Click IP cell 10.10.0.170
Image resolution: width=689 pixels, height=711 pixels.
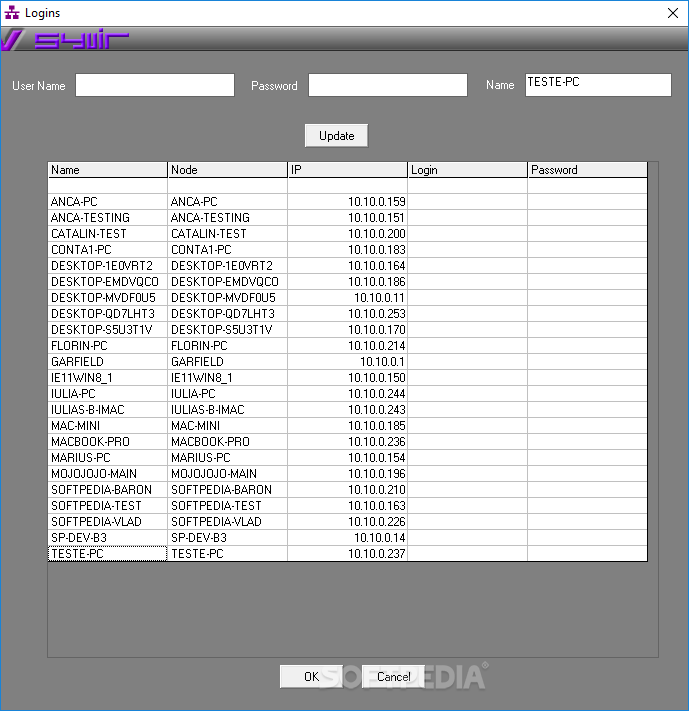pos(347,330)
